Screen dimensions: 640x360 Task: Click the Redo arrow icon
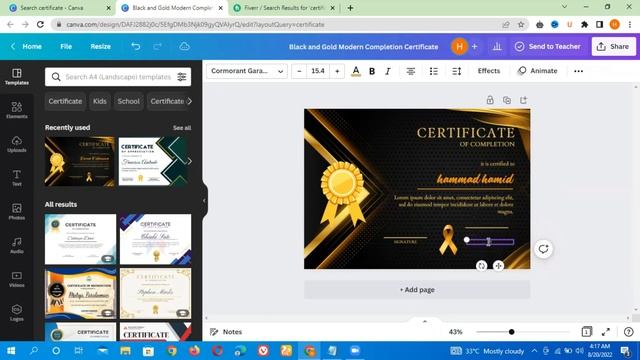[158, 47]
